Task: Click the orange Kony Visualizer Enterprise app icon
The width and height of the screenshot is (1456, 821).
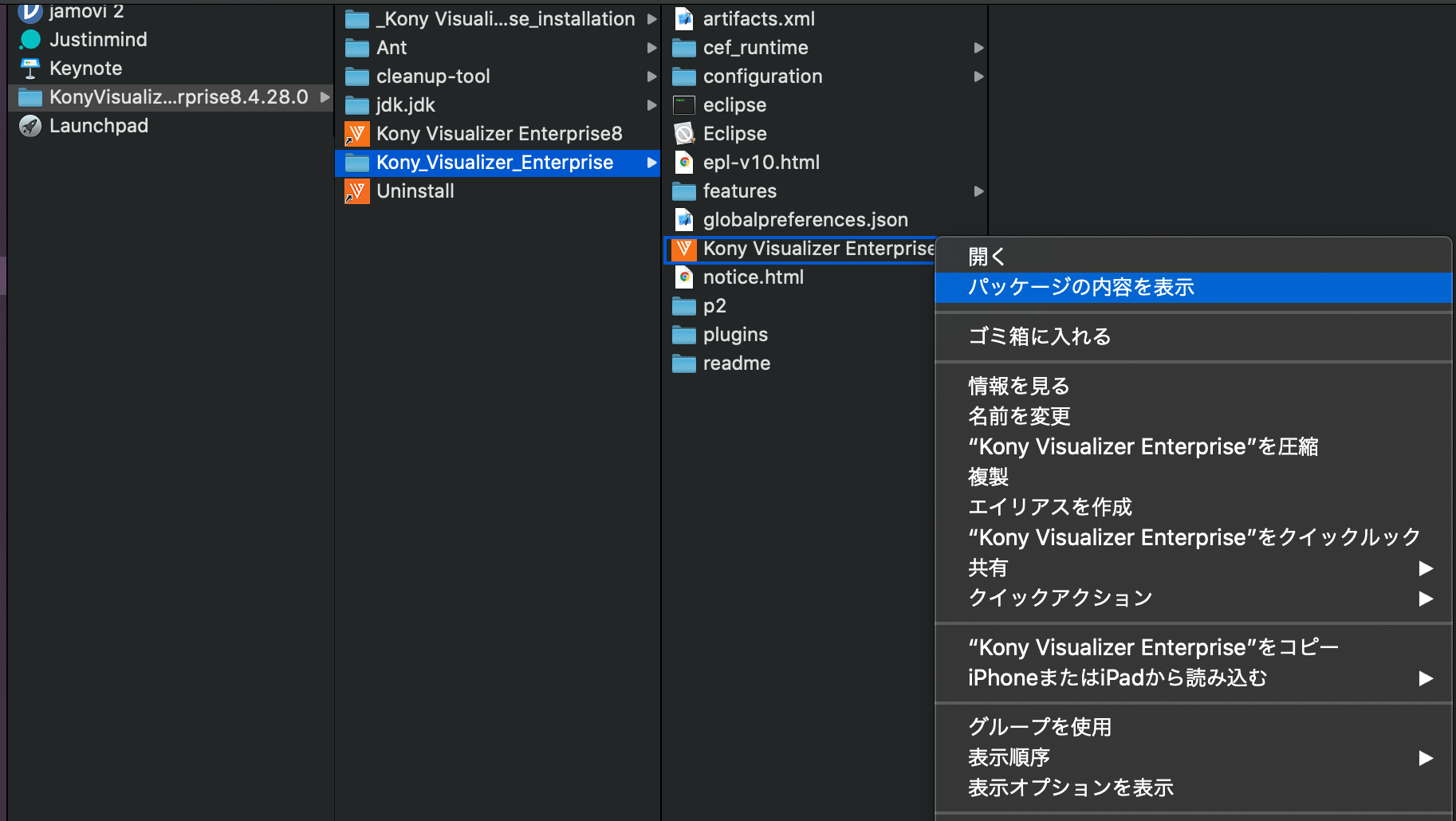Action: click(x=684, y=249)
